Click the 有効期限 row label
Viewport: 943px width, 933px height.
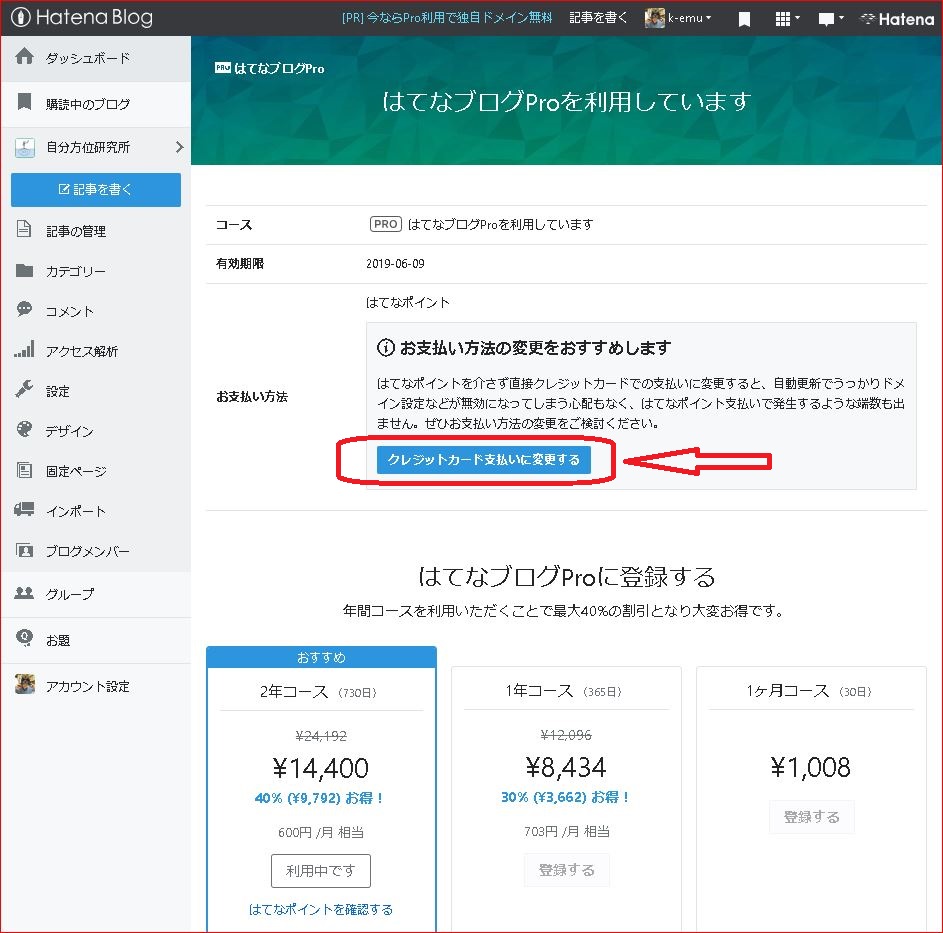tap(239, 263)
